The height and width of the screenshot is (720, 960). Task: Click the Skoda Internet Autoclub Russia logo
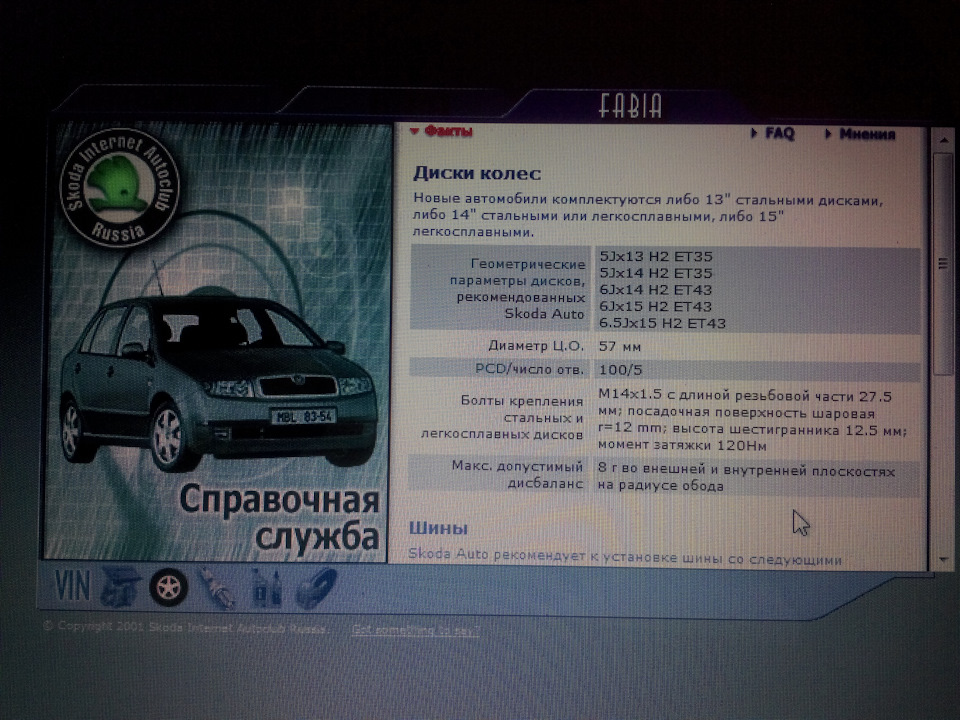(x=120, y=188)
